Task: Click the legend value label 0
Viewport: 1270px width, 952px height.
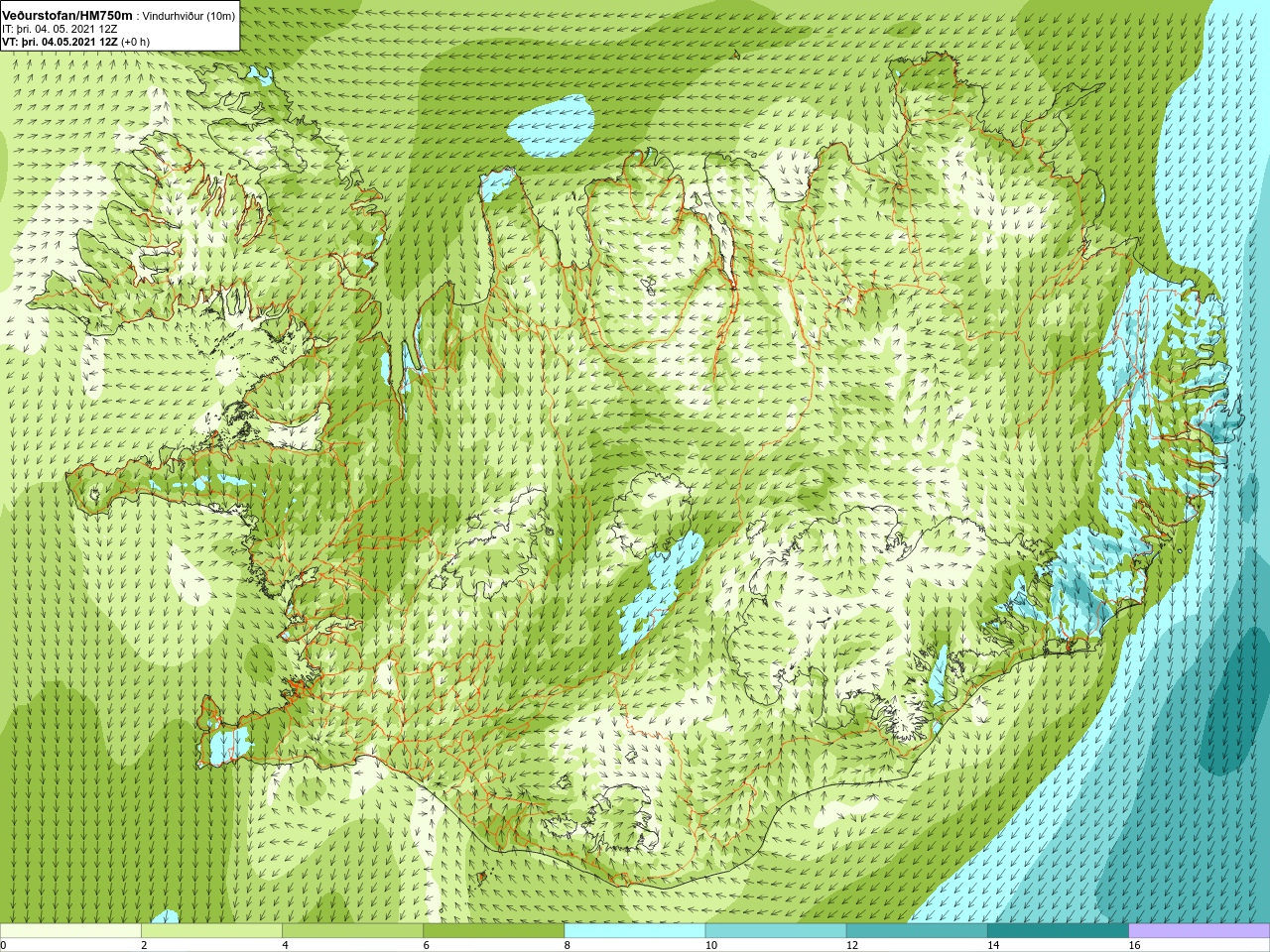Action: click(3, 945)
